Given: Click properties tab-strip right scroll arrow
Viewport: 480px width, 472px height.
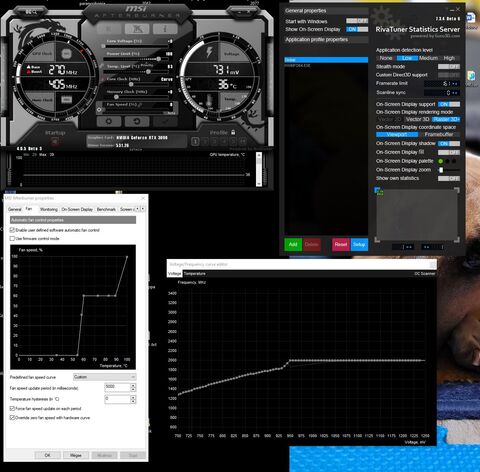Looking at the screenshot, I should tap(143, 209).
